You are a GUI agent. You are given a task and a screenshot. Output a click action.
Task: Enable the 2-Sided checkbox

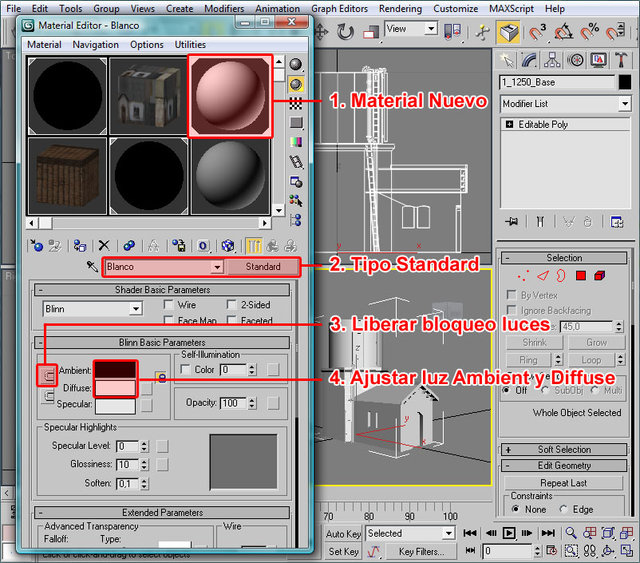coord(232,304)
